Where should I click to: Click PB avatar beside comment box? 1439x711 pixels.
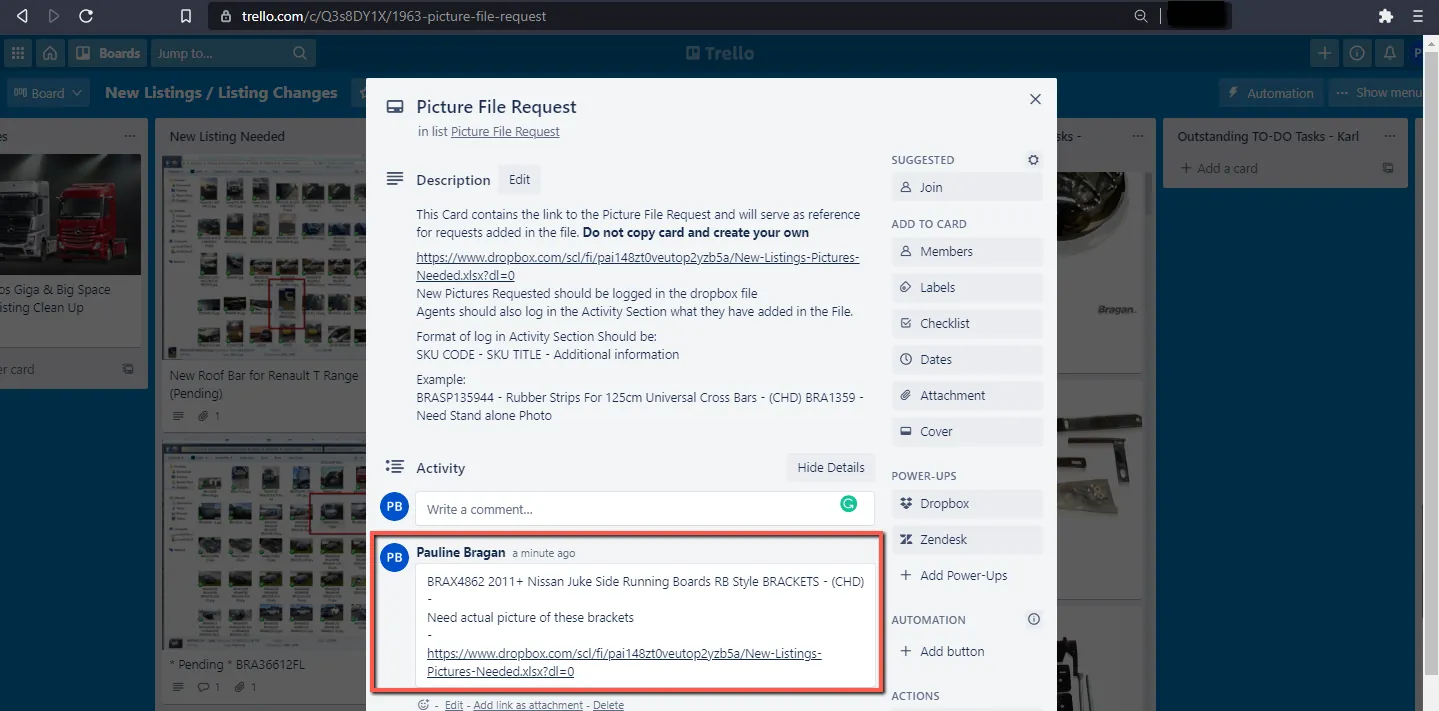click(x=395, y=507)
